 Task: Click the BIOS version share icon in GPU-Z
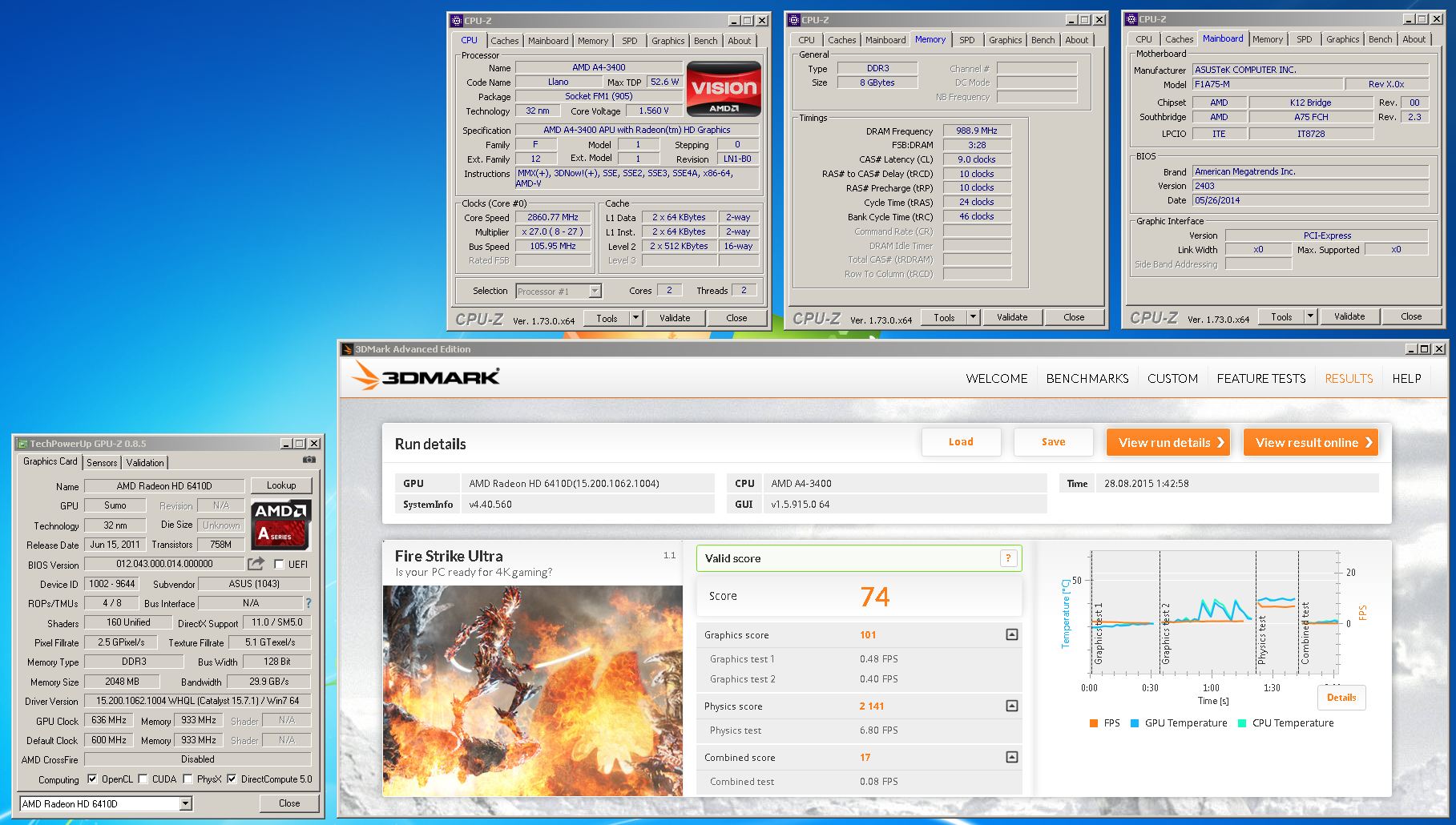[256, 564]
